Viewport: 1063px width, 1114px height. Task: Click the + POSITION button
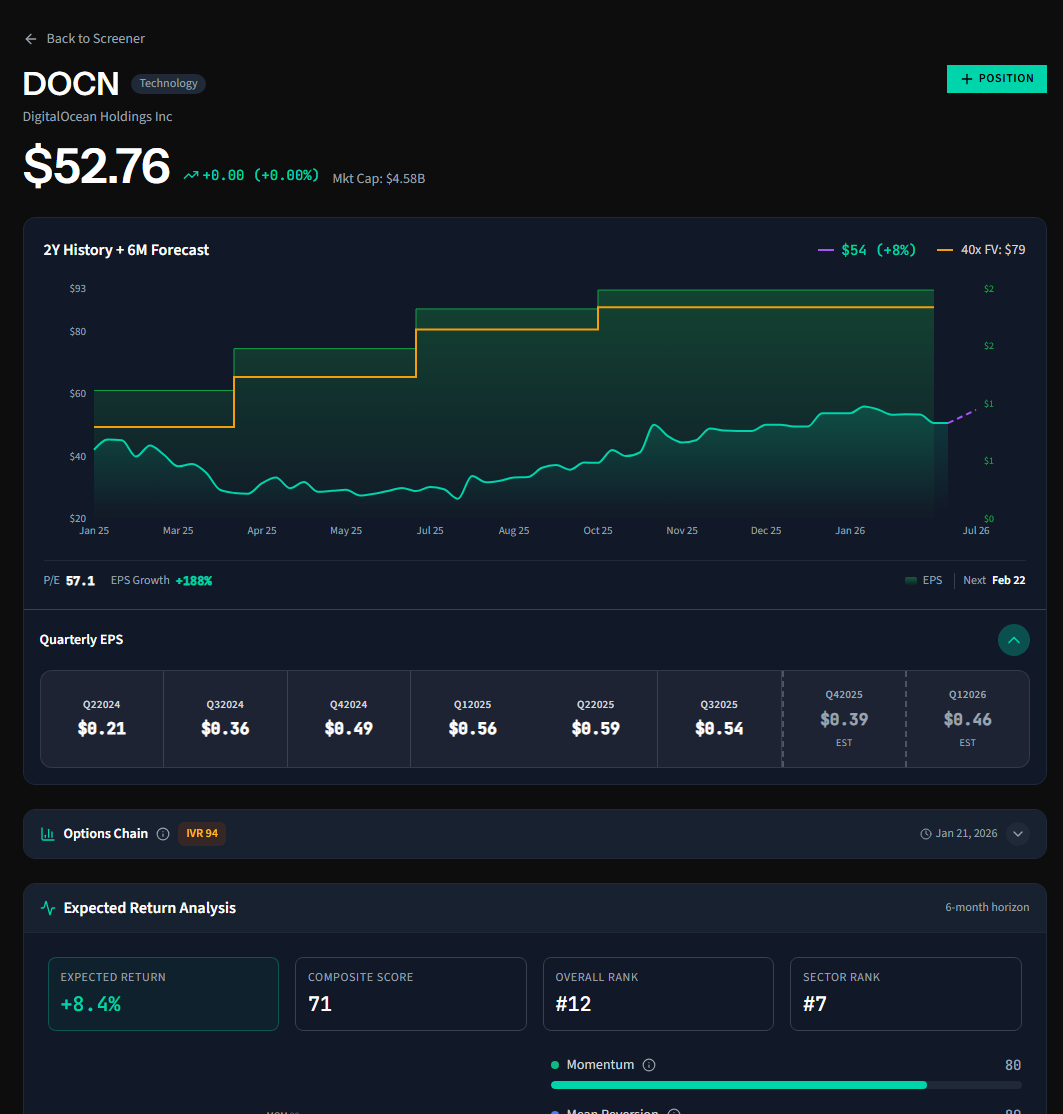tap(996, 78)
